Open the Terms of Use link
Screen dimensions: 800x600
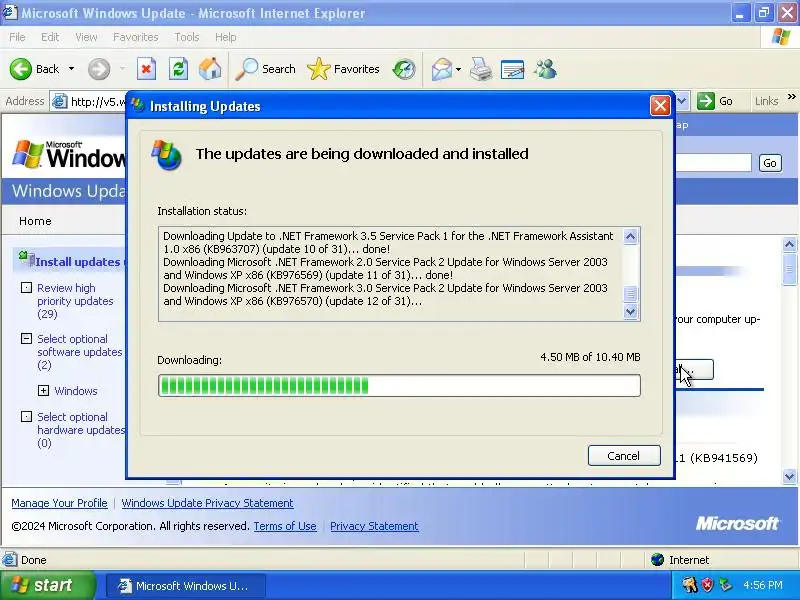(285, 526)
